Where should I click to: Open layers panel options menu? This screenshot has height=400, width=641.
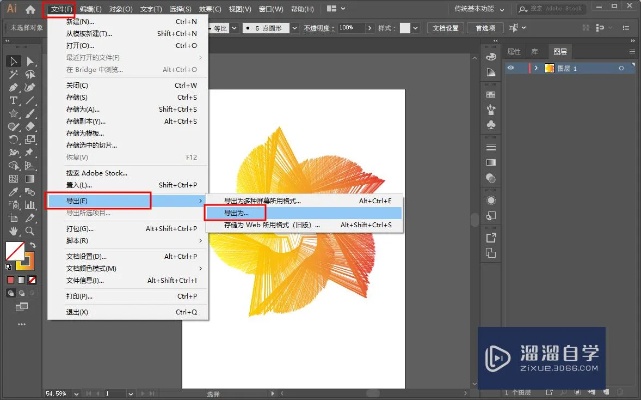[632, 52]
